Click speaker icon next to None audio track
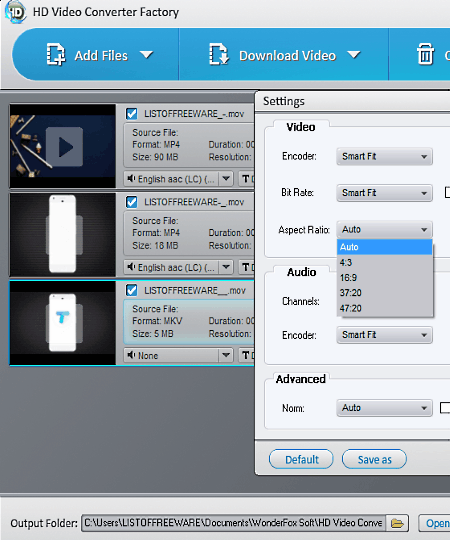This screenshot has height=540, width=450. click(131, 355)
